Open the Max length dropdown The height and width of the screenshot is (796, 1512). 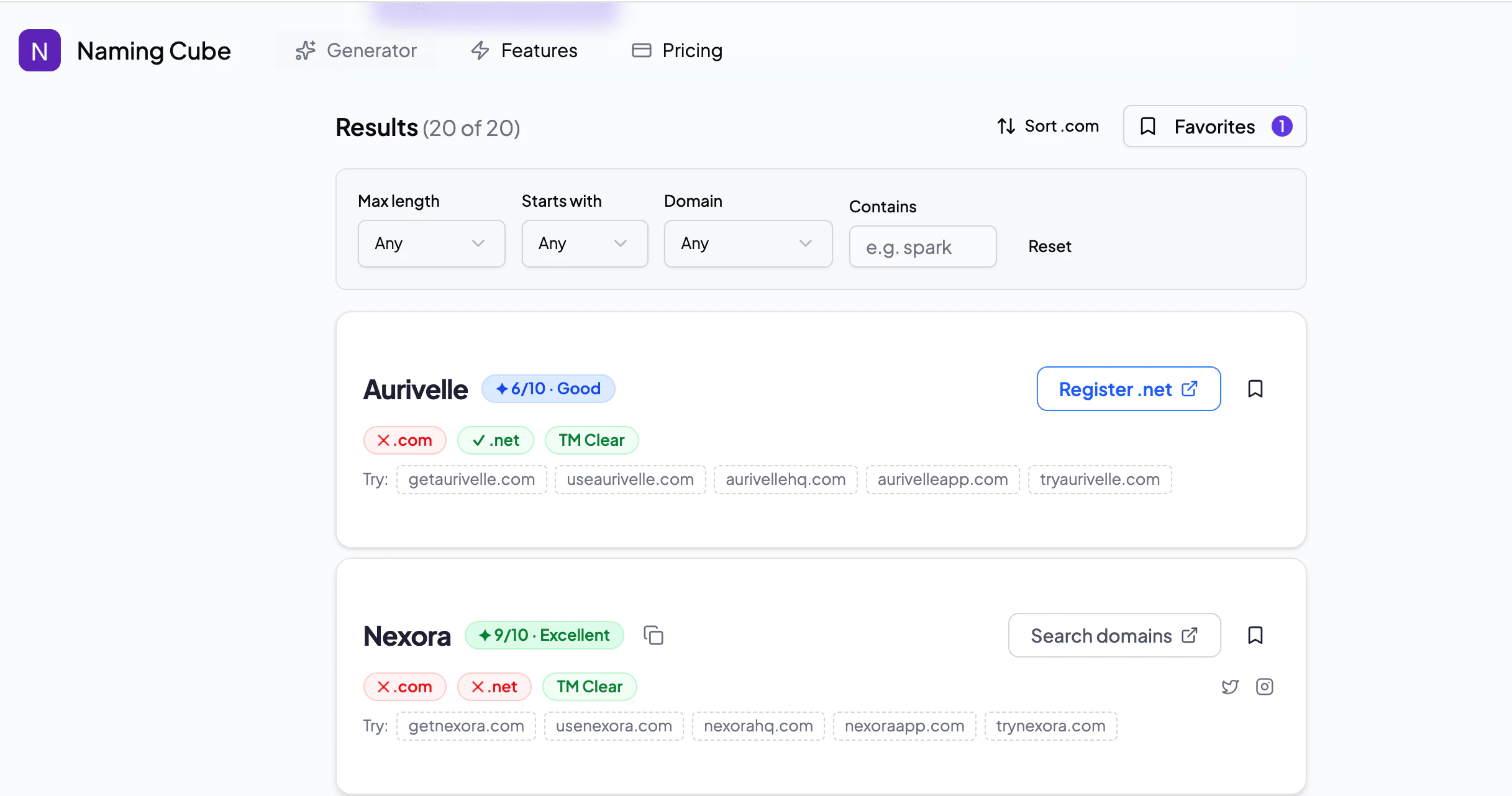(x=431, y=243)
